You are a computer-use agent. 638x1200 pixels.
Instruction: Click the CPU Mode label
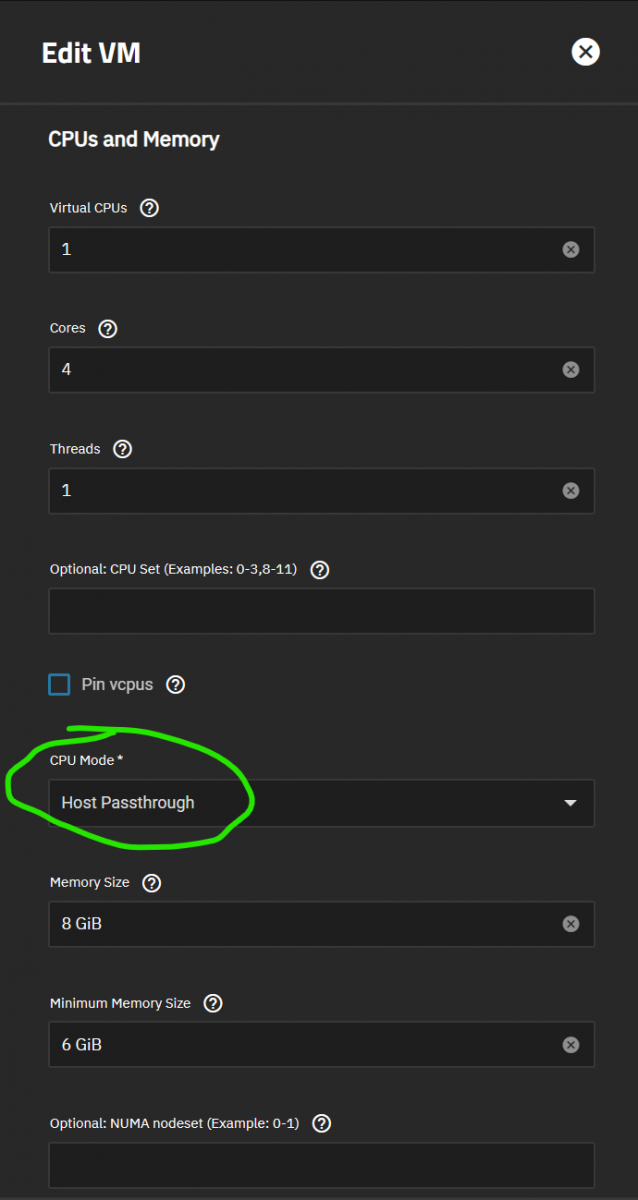point(87,761)
